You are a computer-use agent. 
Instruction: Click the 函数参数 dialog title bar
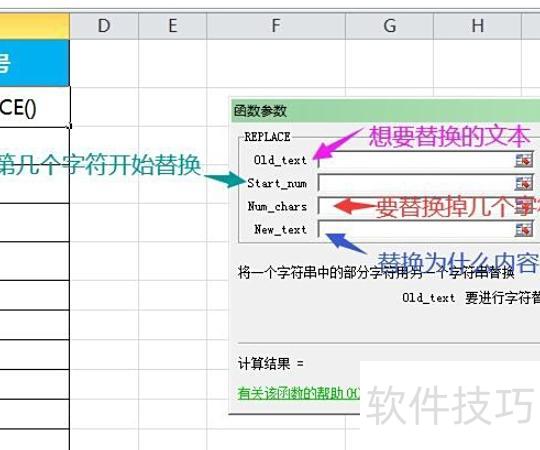coord(386,111)
